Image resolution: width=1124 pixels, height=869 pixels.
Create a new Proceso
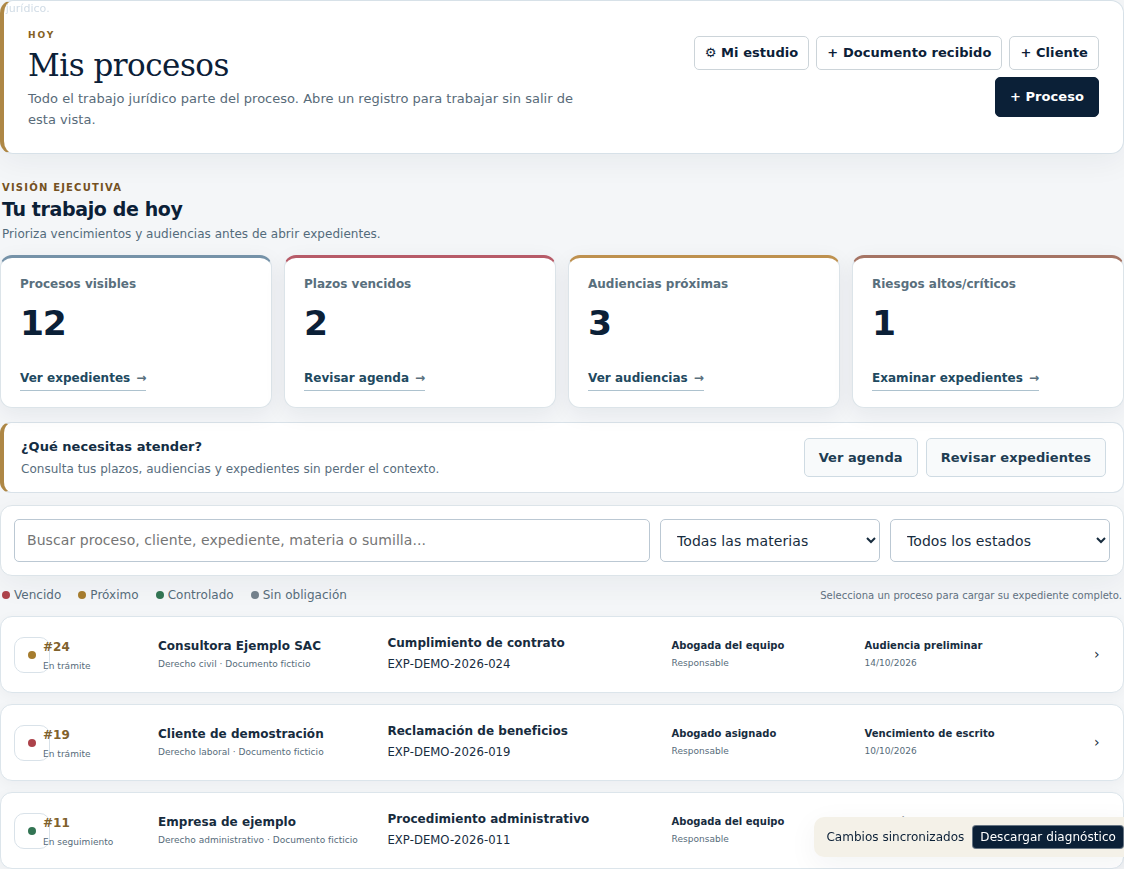pyautogui.click(x=1047, y=97)
